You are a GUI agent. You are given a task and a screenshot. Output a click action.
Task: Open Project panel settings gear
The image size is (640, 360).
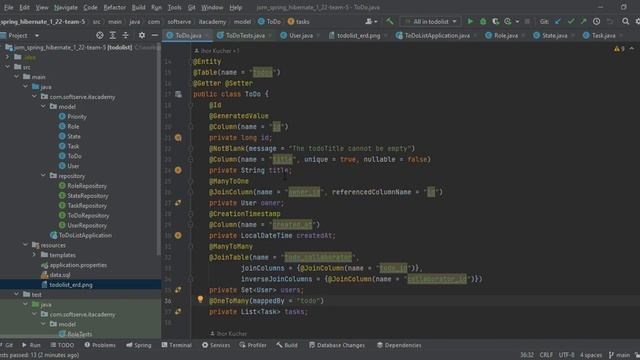[142, 36]
